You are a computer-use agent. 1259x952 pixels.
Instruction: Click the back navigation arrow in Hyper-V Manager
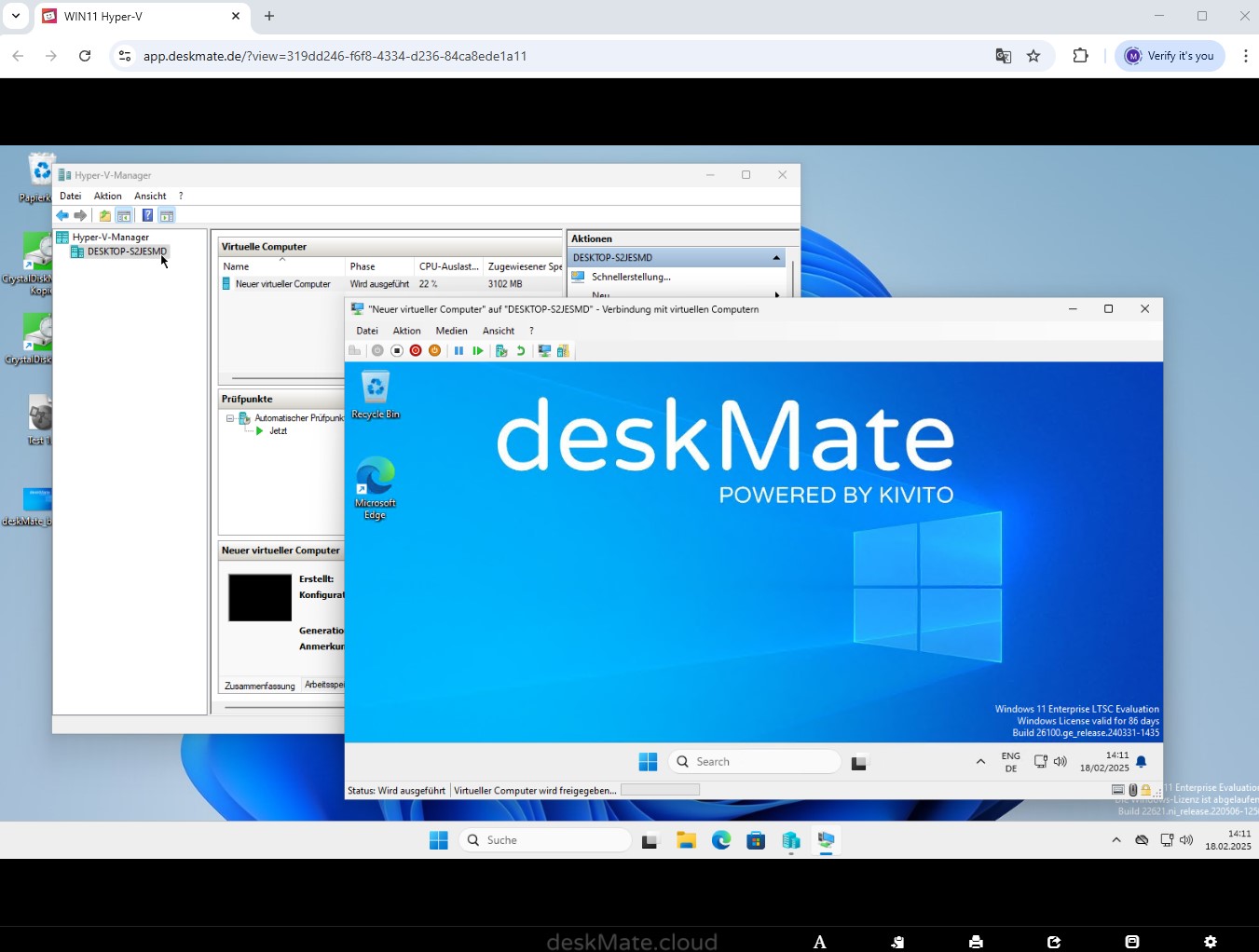62,215
